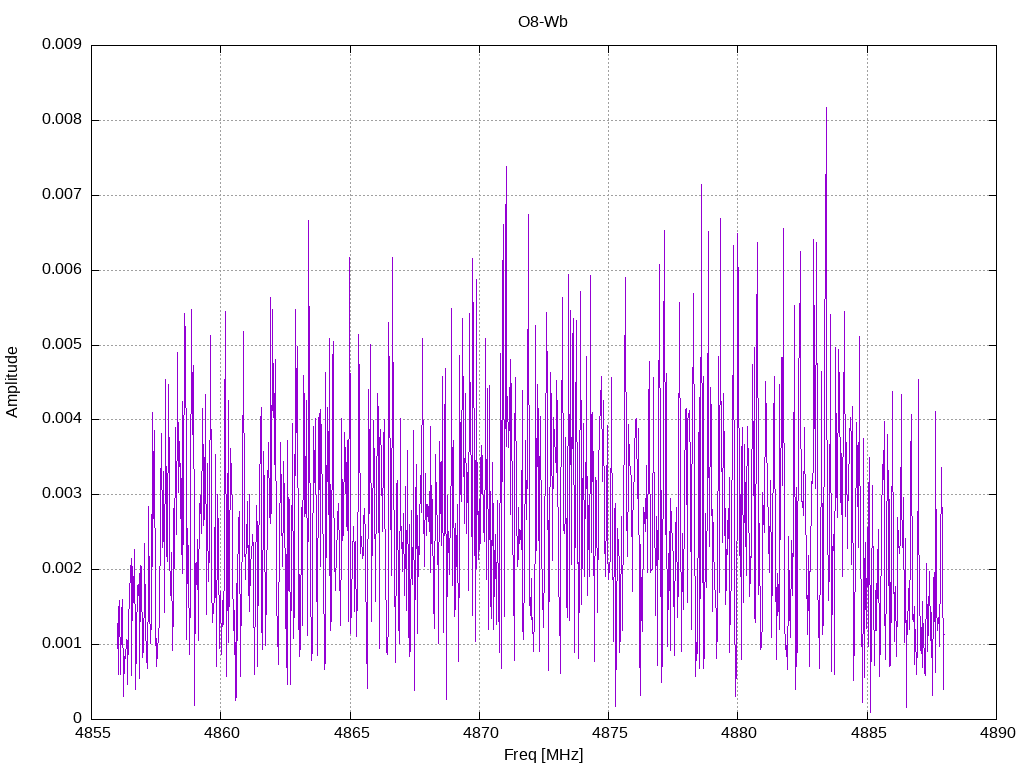Click the 0.001 y-axis tick label
The height and width of the screenshot is (768, 1024).
click(62, 644)
